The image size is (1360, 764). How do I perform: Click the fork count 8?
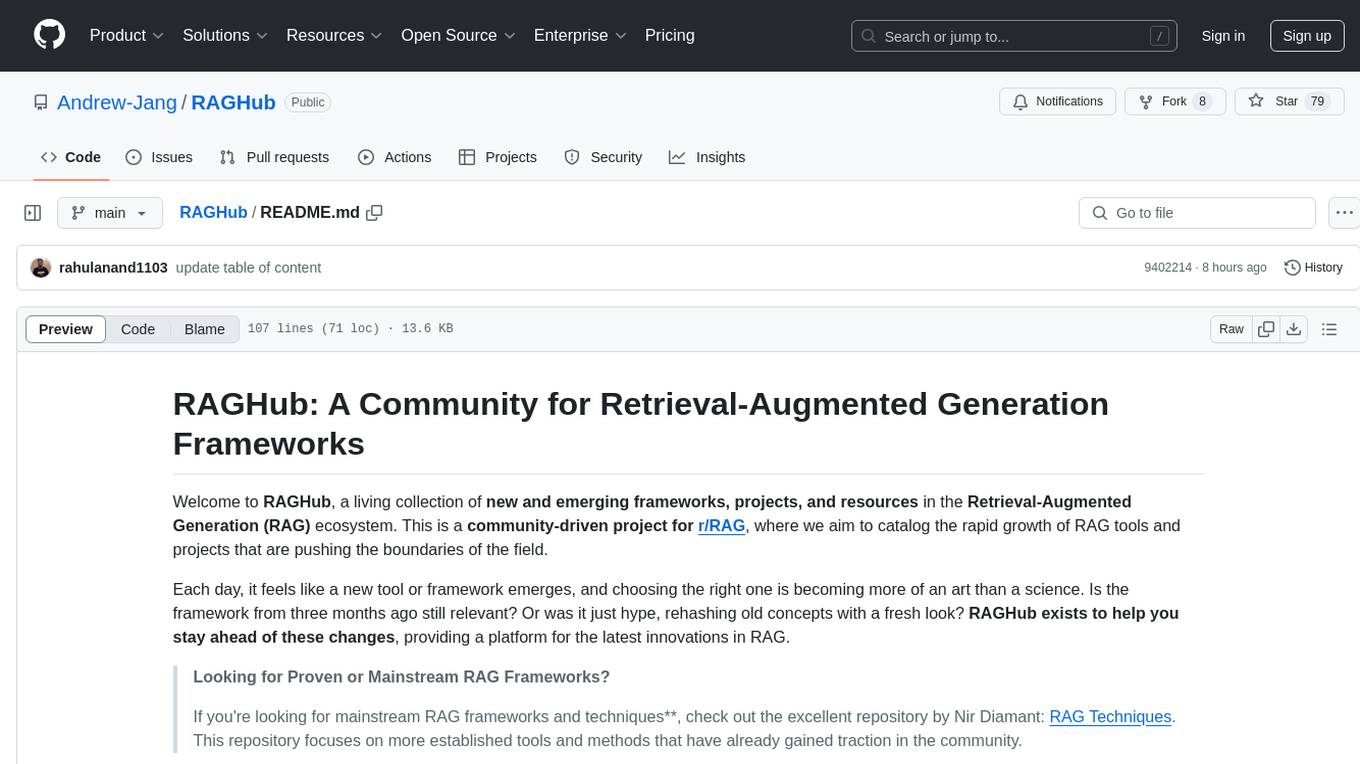click(1202, 101)
